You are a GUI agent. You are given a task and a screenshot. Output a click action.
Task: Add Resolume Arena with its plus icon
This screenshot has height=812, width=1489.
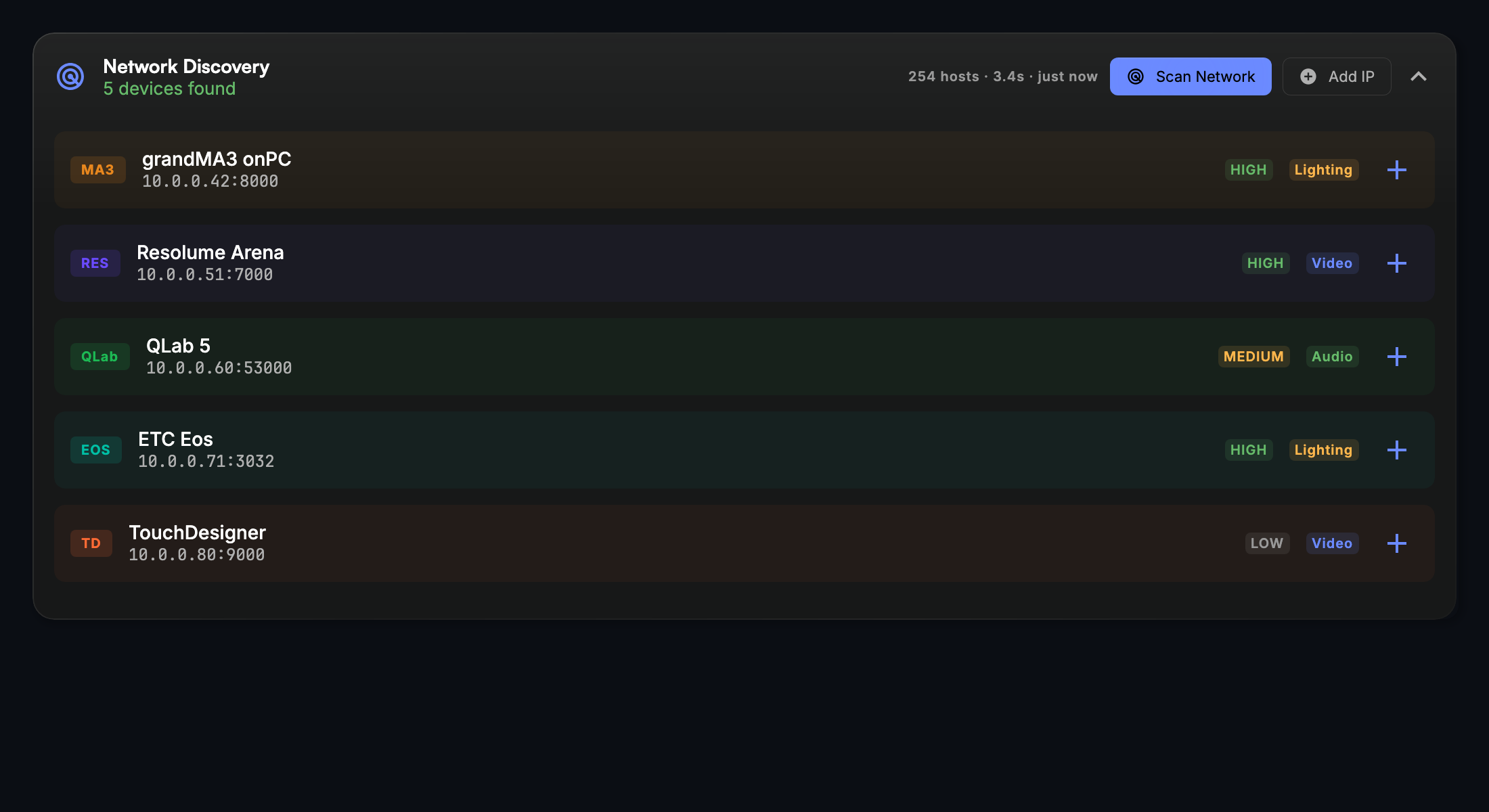pyautogui.click(x=1397, y=263)
